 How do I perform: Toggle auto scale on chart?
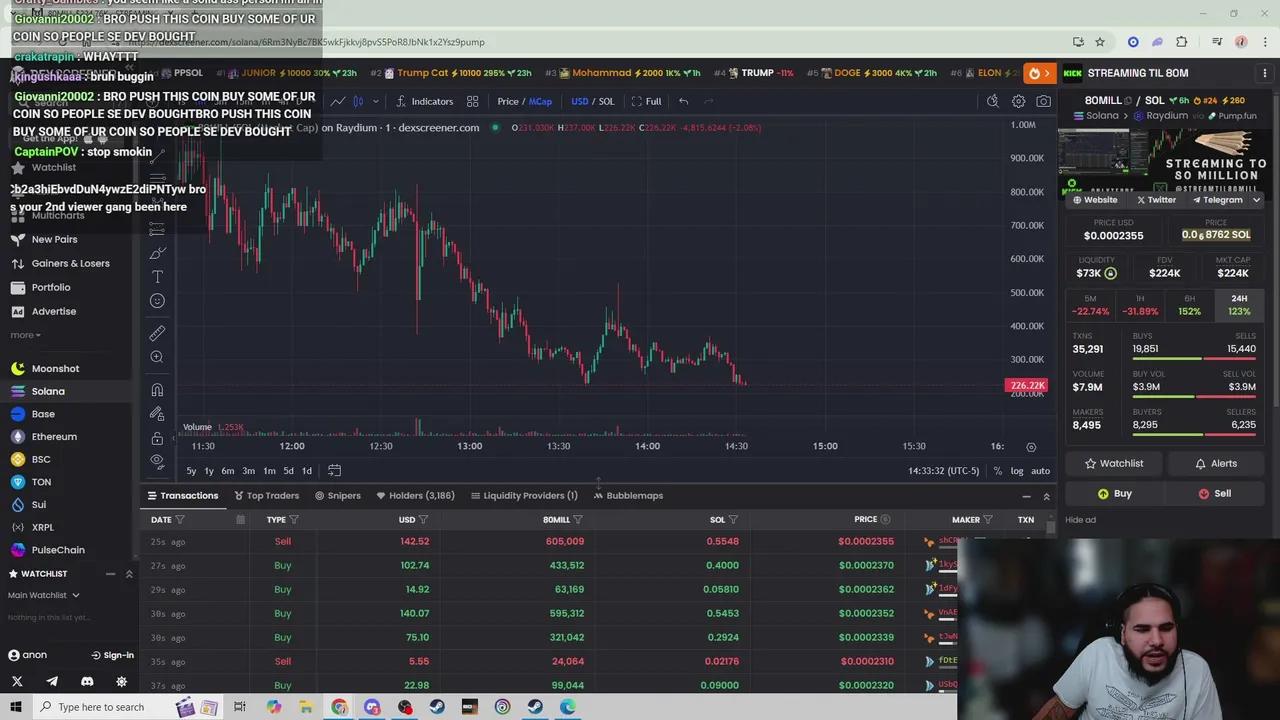pyautogui.click(x=1040, y=471)
